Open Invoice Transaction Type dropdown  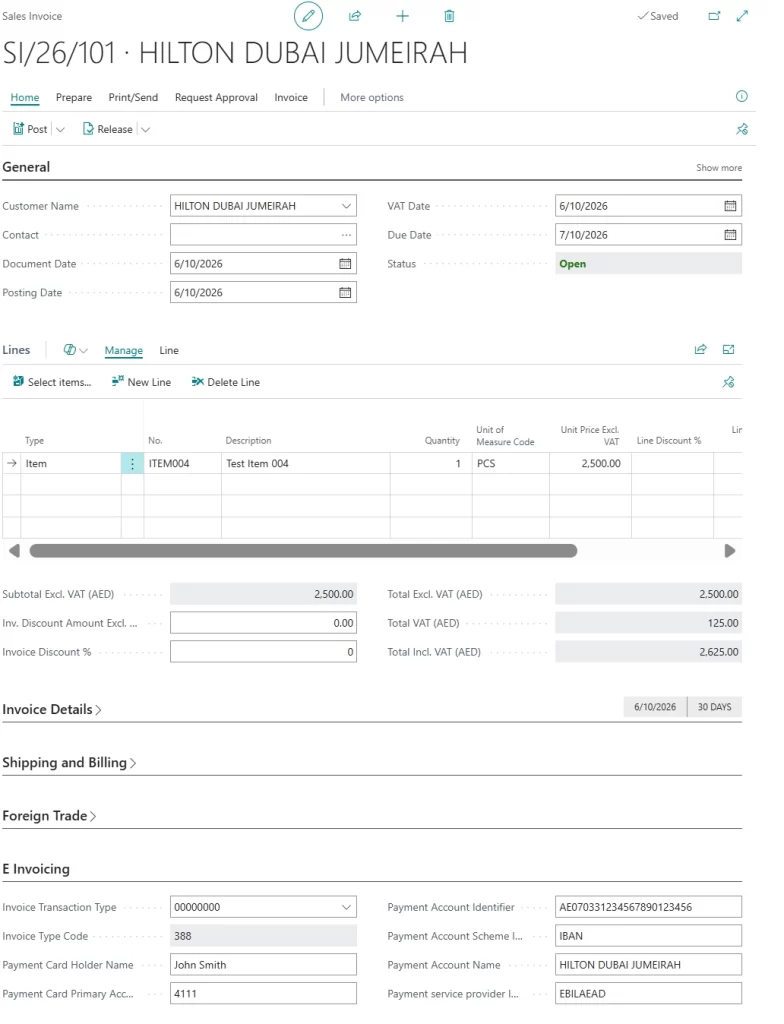(x=346, y=907)
